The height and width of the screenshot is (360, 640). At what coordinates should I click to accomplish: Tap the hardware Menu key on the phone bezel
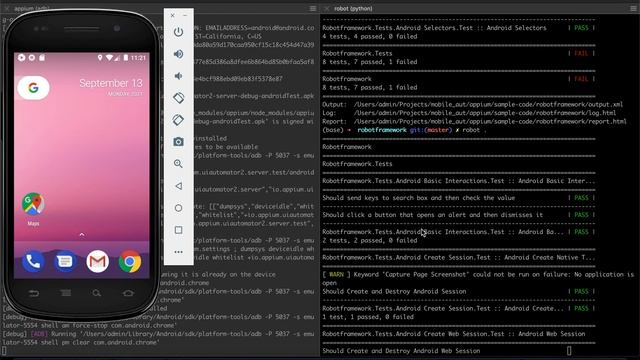[65, 293]
